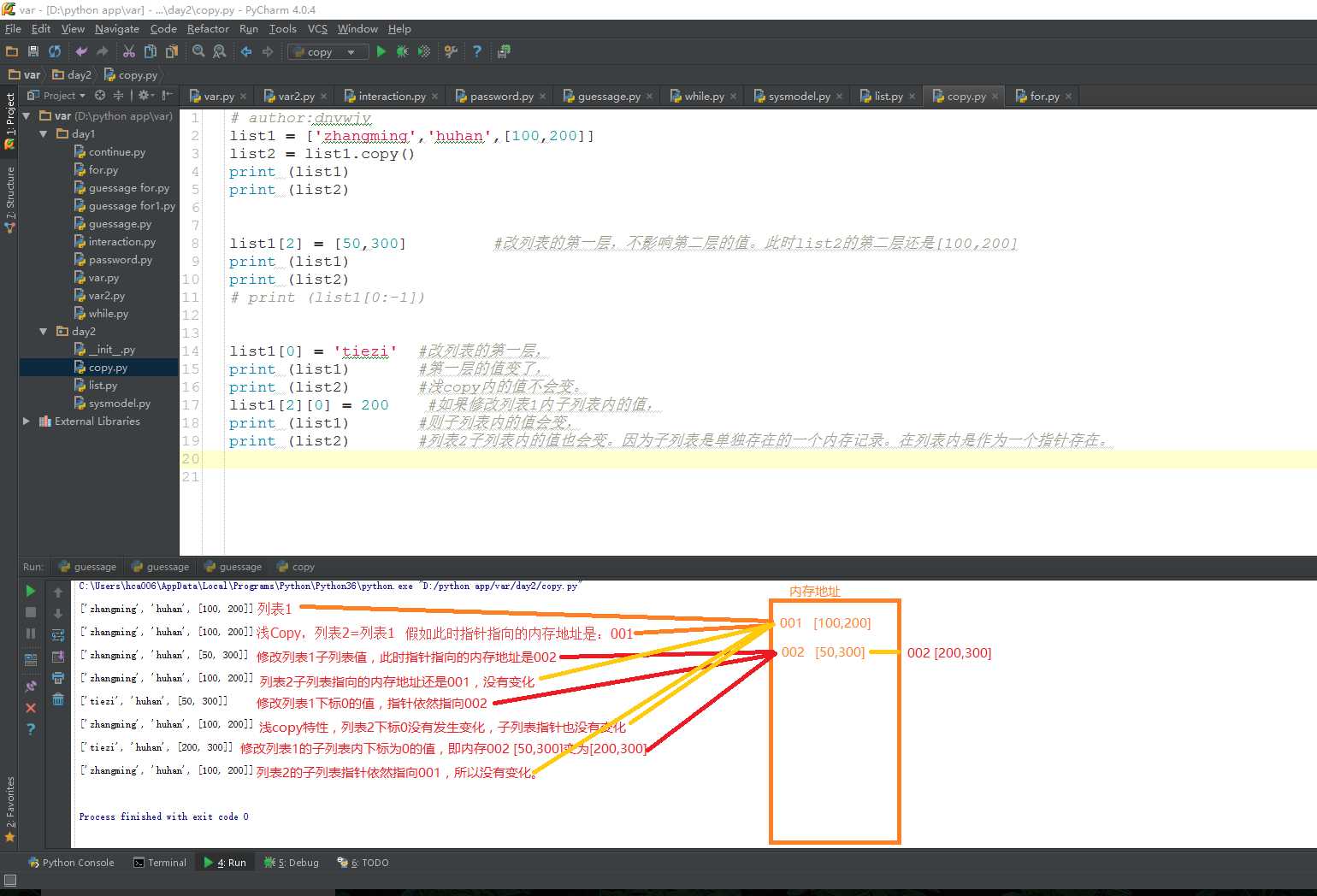Viewport: 1317px width, 896px height.
Task: Open Settings via the wrench icon
Action: [x=451, y=51]
